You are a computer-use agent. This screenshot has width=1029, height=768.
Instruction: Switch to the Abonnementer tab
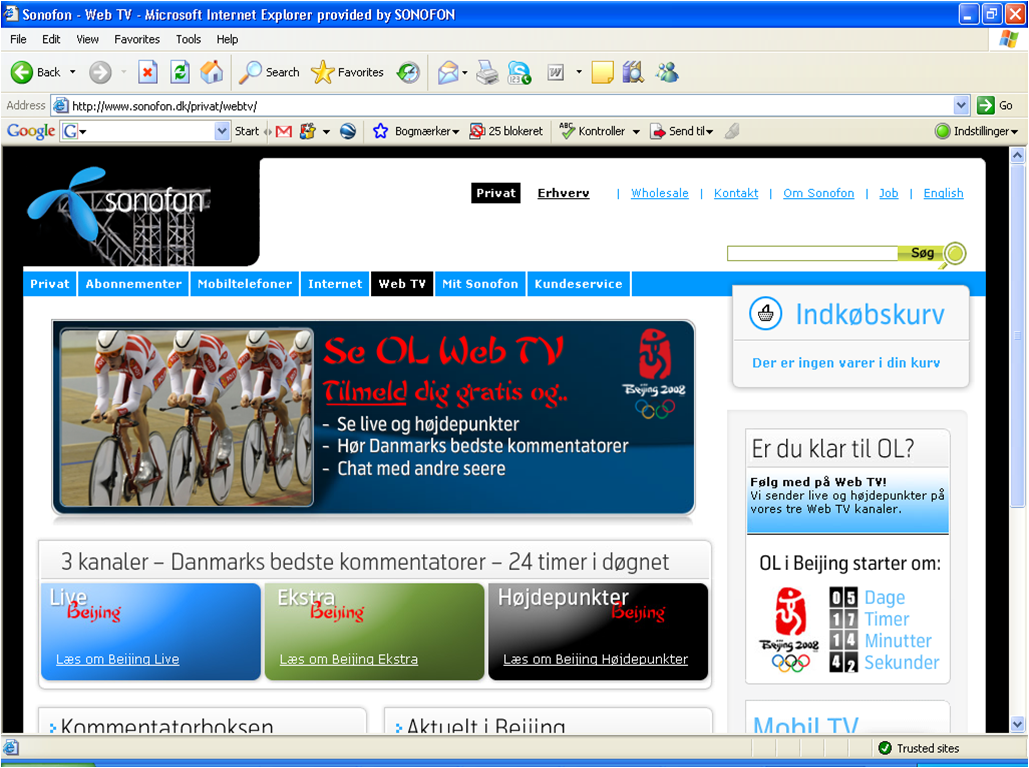pos(133,284)
